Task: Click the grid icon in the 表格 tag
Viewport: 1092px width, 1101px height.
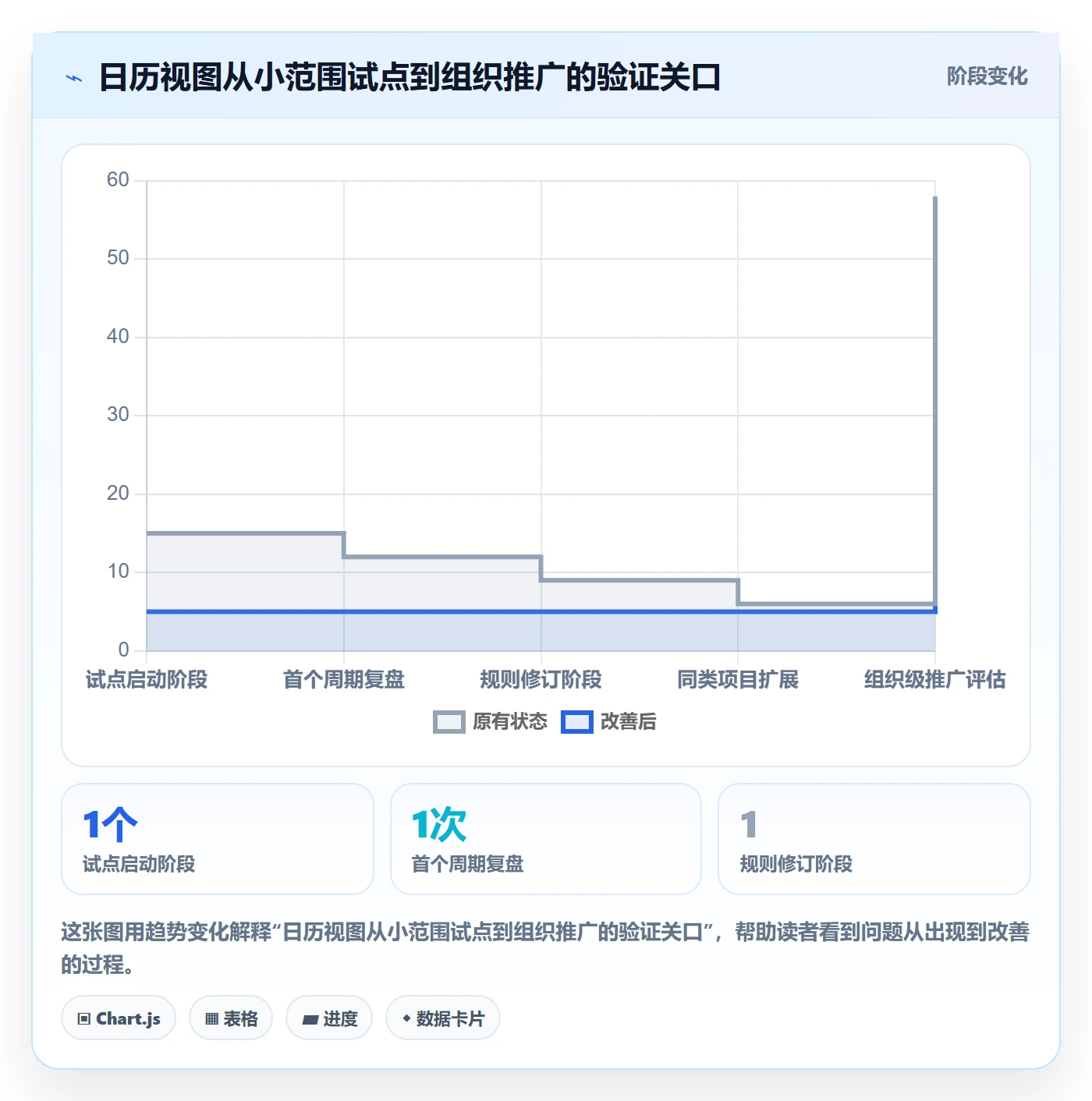Action: click(x=211, y=1018)
